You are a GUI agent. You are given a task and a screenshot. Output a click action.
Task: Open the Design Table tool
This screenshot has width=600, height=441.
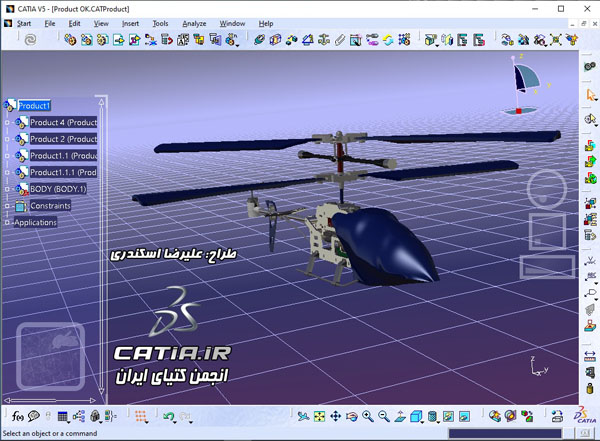pos(63,416)
